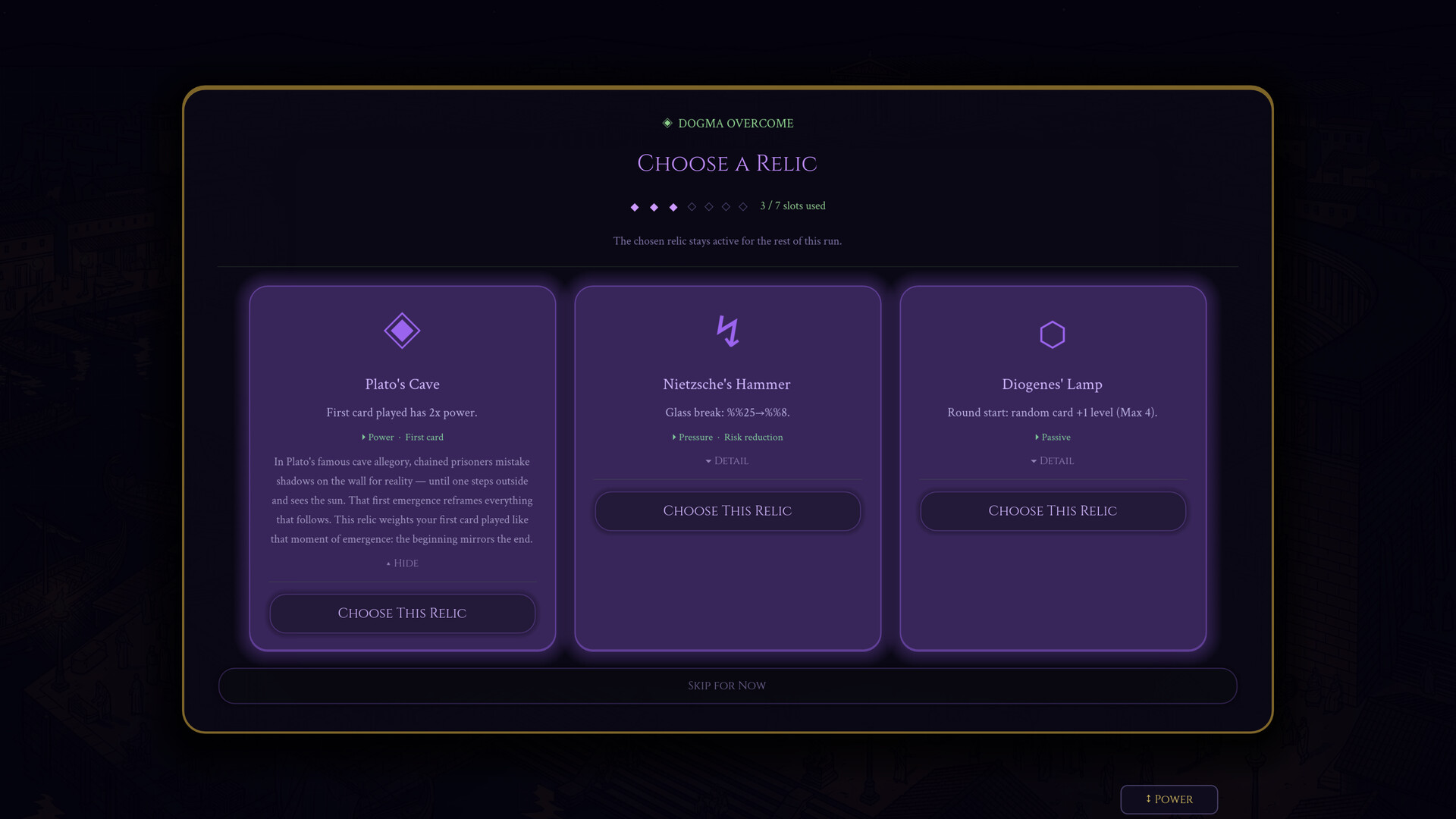Click the Dogma Overcome green diamond icon
Screen dimensions: 1456x819
click(667, 123)
